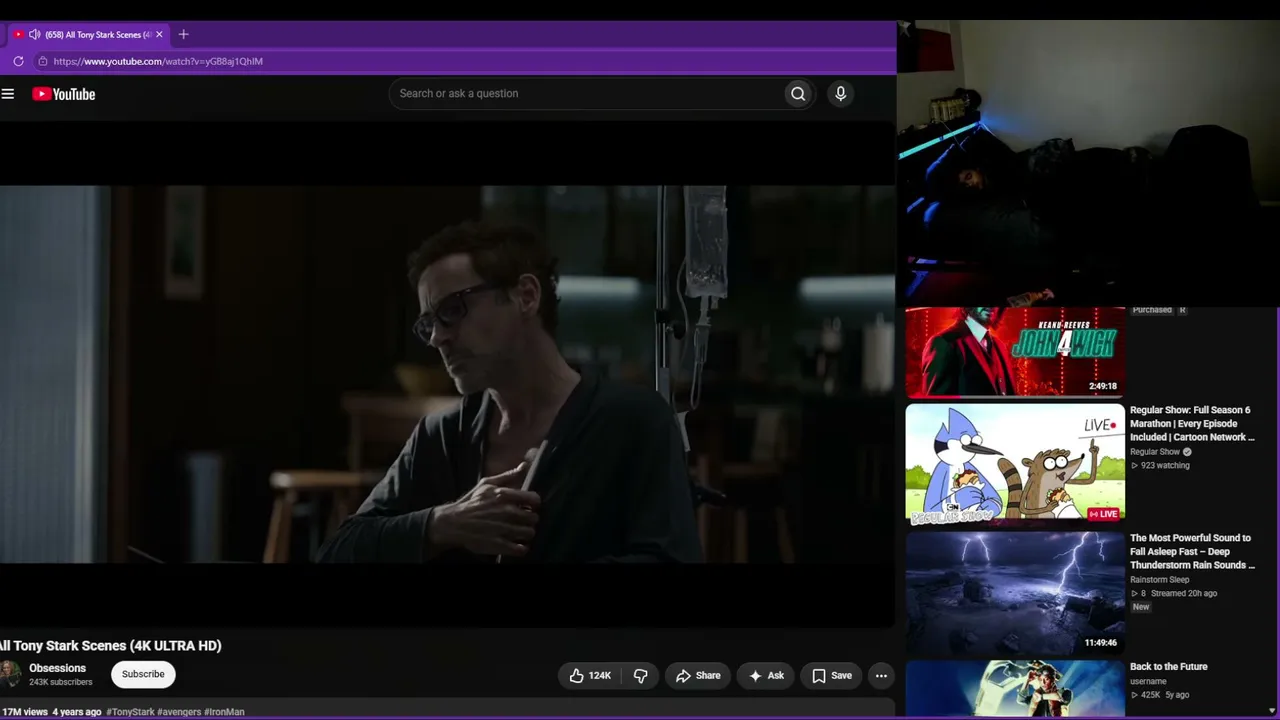The image size is (1280, 720).
Task: Open the thunderstorm rain sounds thumbnail
Action: 1015,592
